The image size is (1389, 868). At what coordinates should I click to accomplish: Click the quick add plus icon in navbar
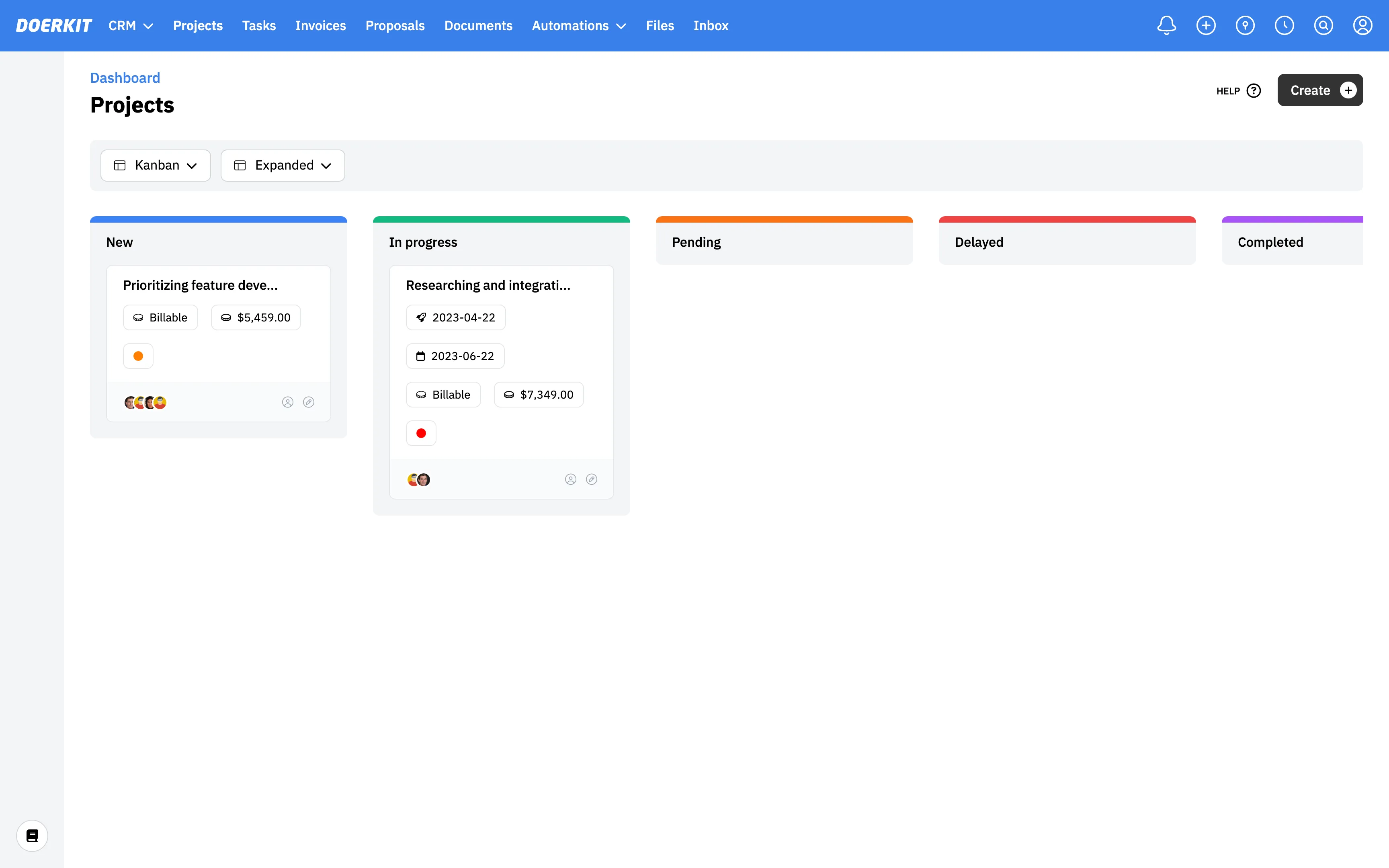pyautogui.click(x=1205, y=25)
